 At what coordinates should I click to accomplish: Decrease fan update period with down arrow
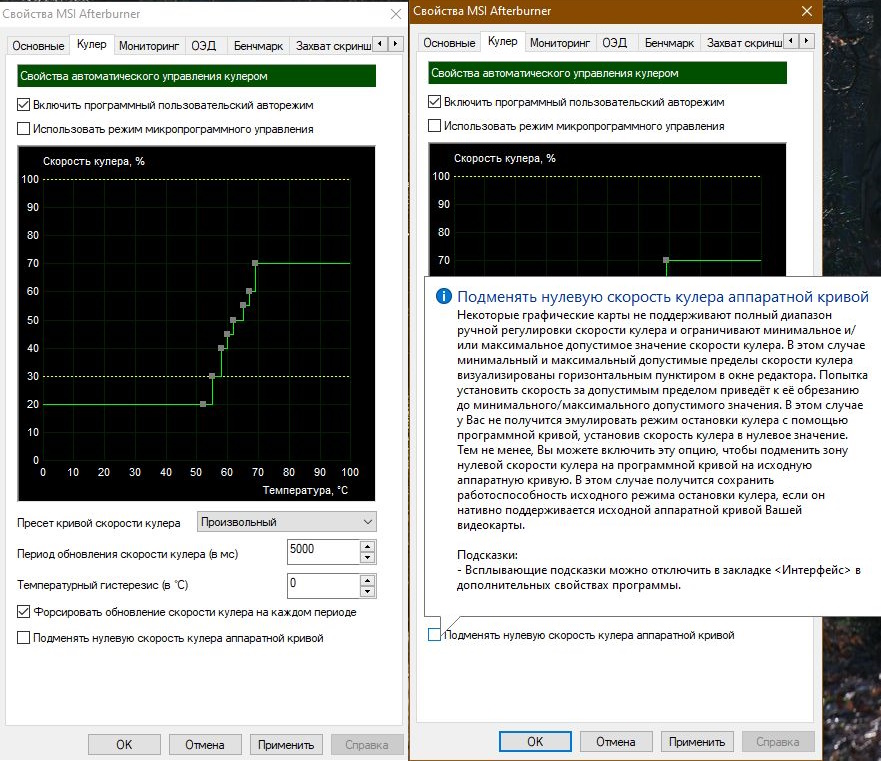(367, 558)
